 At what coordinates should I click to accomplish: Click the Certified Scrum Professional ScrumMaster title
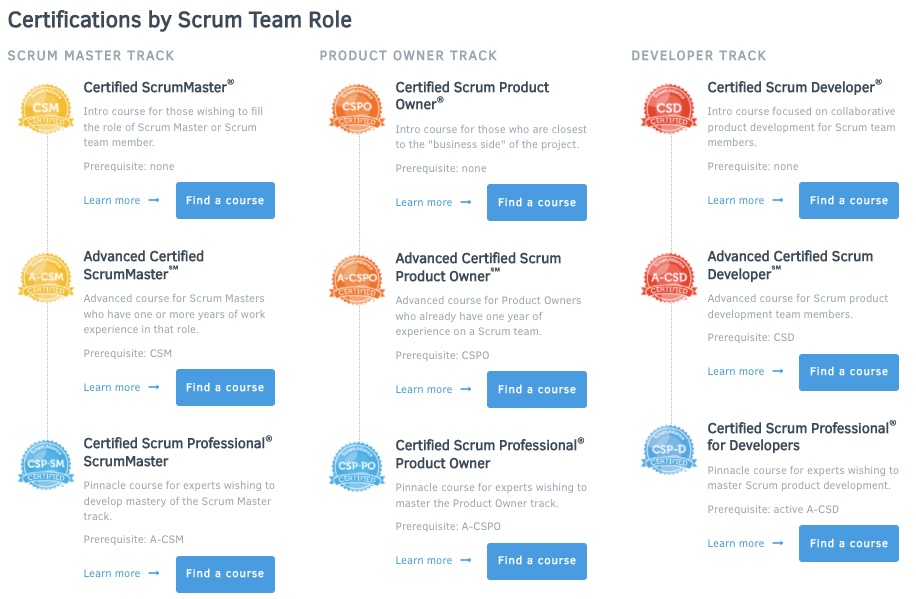(177, 452)
